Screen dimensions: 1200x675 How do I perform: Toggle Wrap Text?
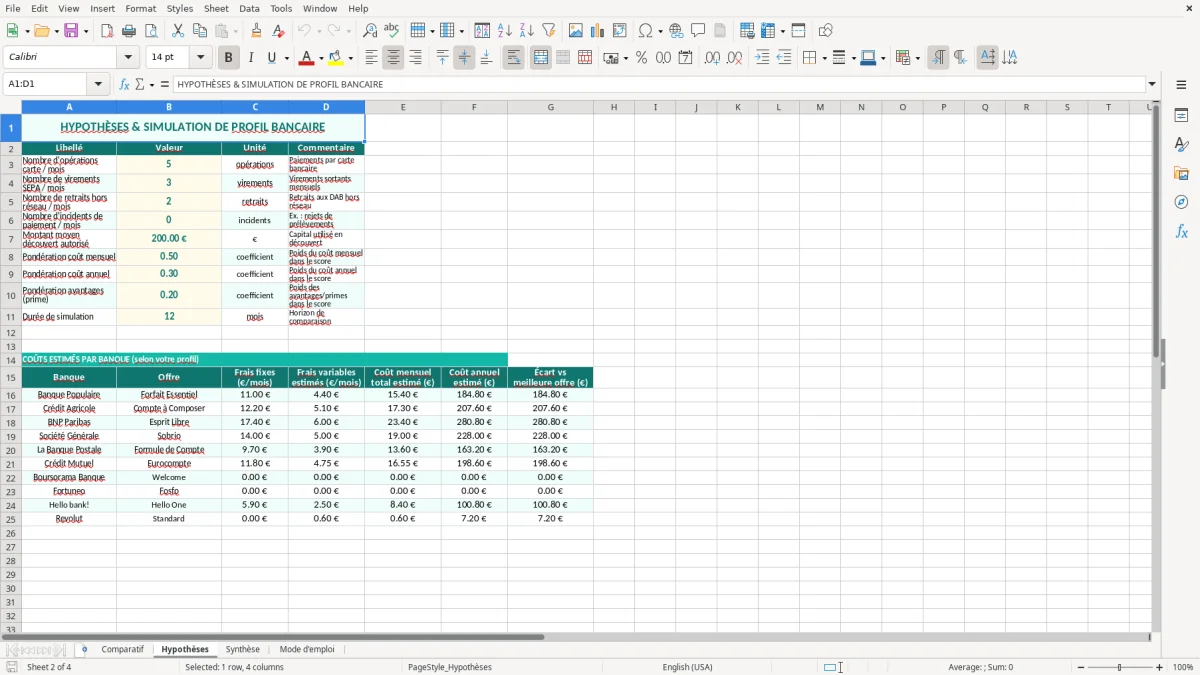513,58
